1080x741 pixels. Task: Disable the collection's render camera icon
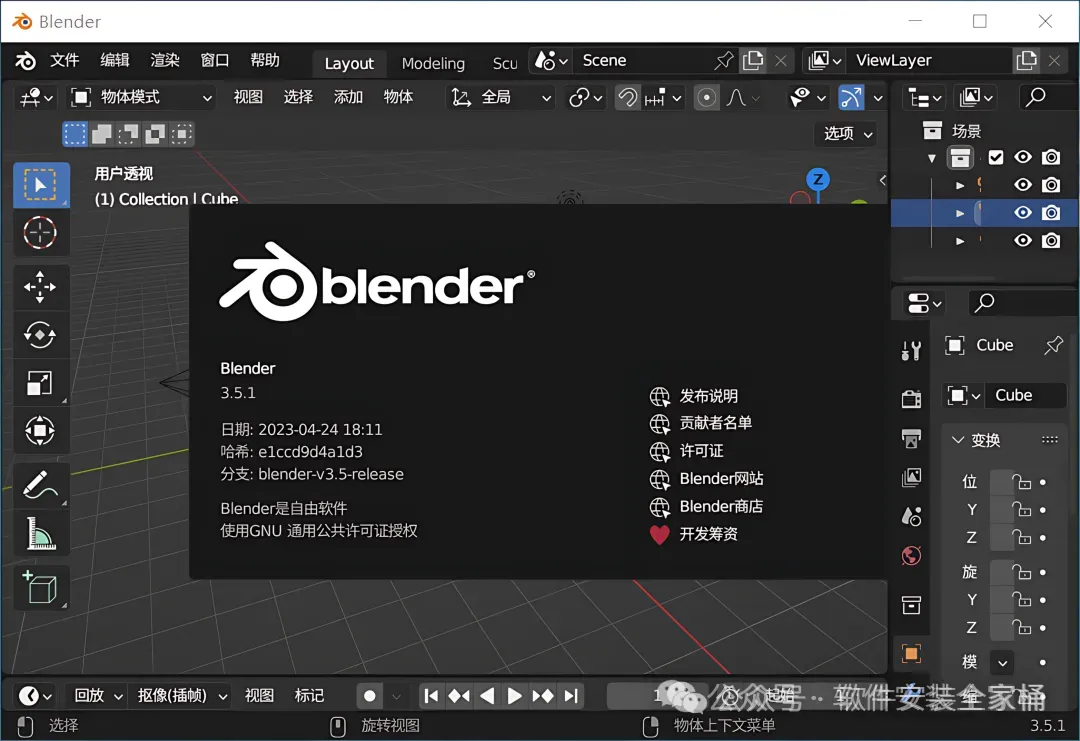[x=1050, y=158]
